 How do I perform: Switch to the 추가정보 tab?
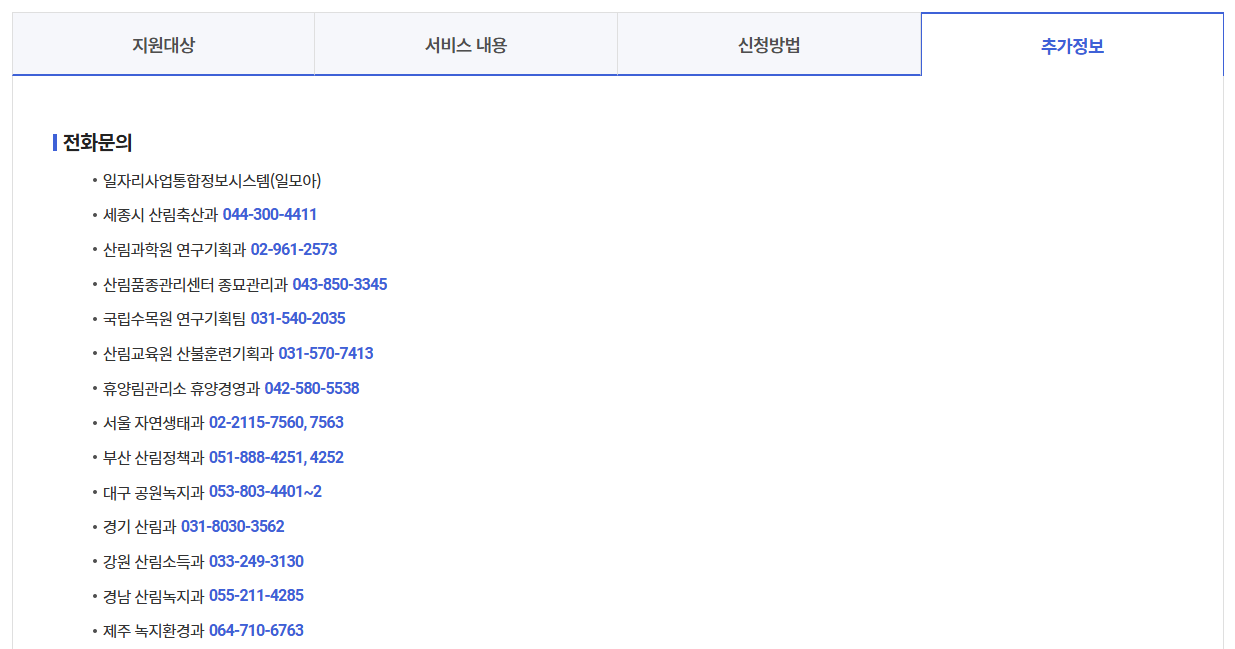tap(1072, 43)
